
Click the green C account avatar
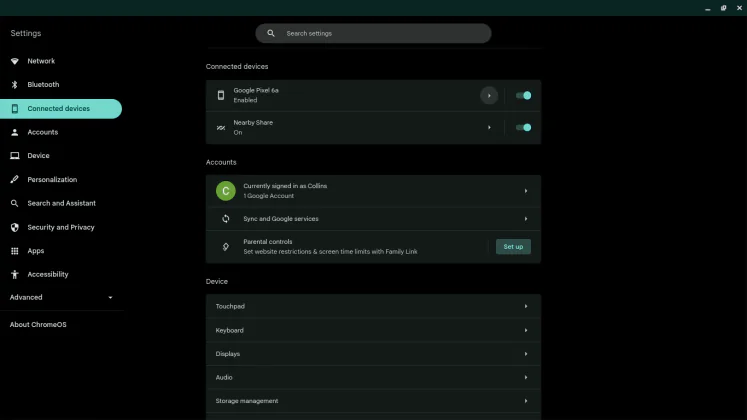[x=226, y=191]
